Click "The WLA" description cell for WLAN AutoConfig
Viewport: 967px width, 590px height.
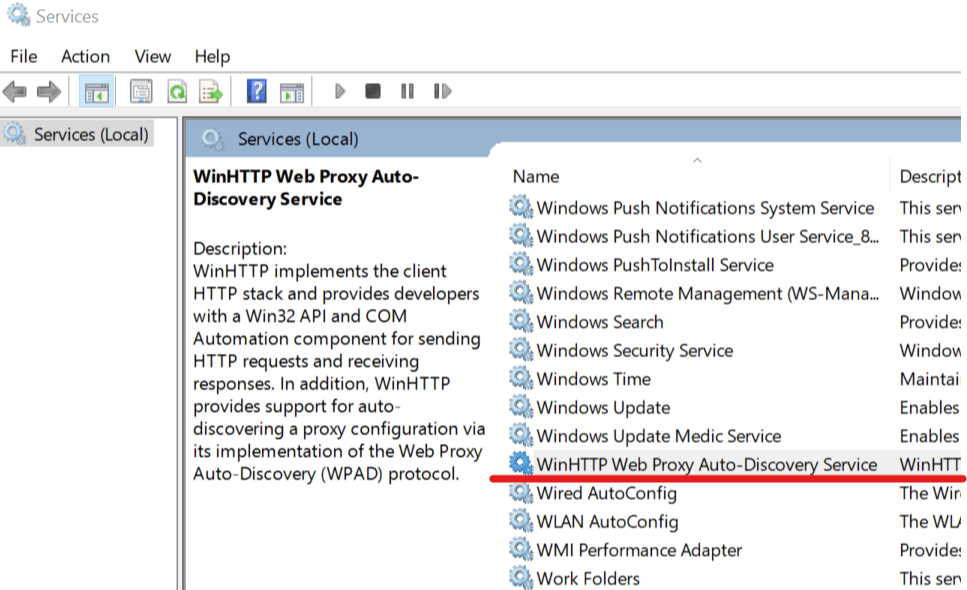(x=930, y=522)
